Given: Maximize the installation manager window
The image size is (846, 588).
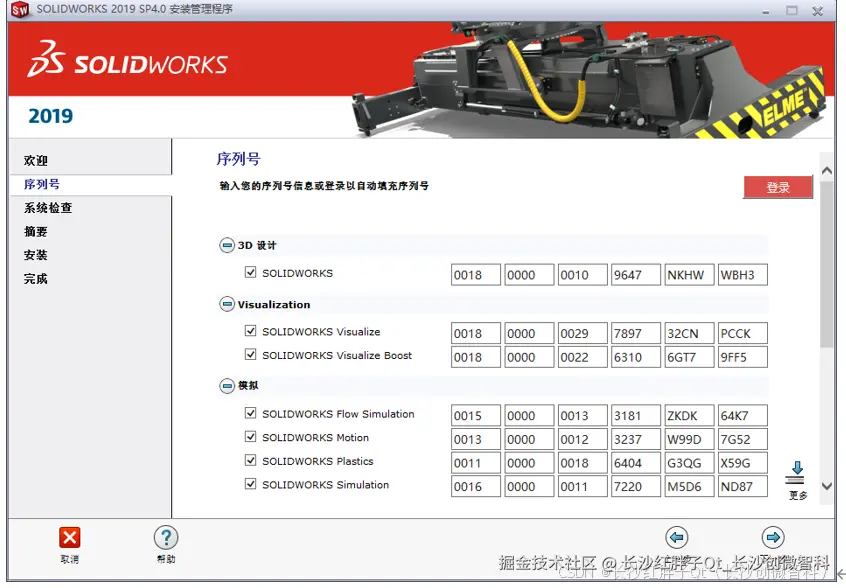Looking at the screenshot, I should point(792,10).
